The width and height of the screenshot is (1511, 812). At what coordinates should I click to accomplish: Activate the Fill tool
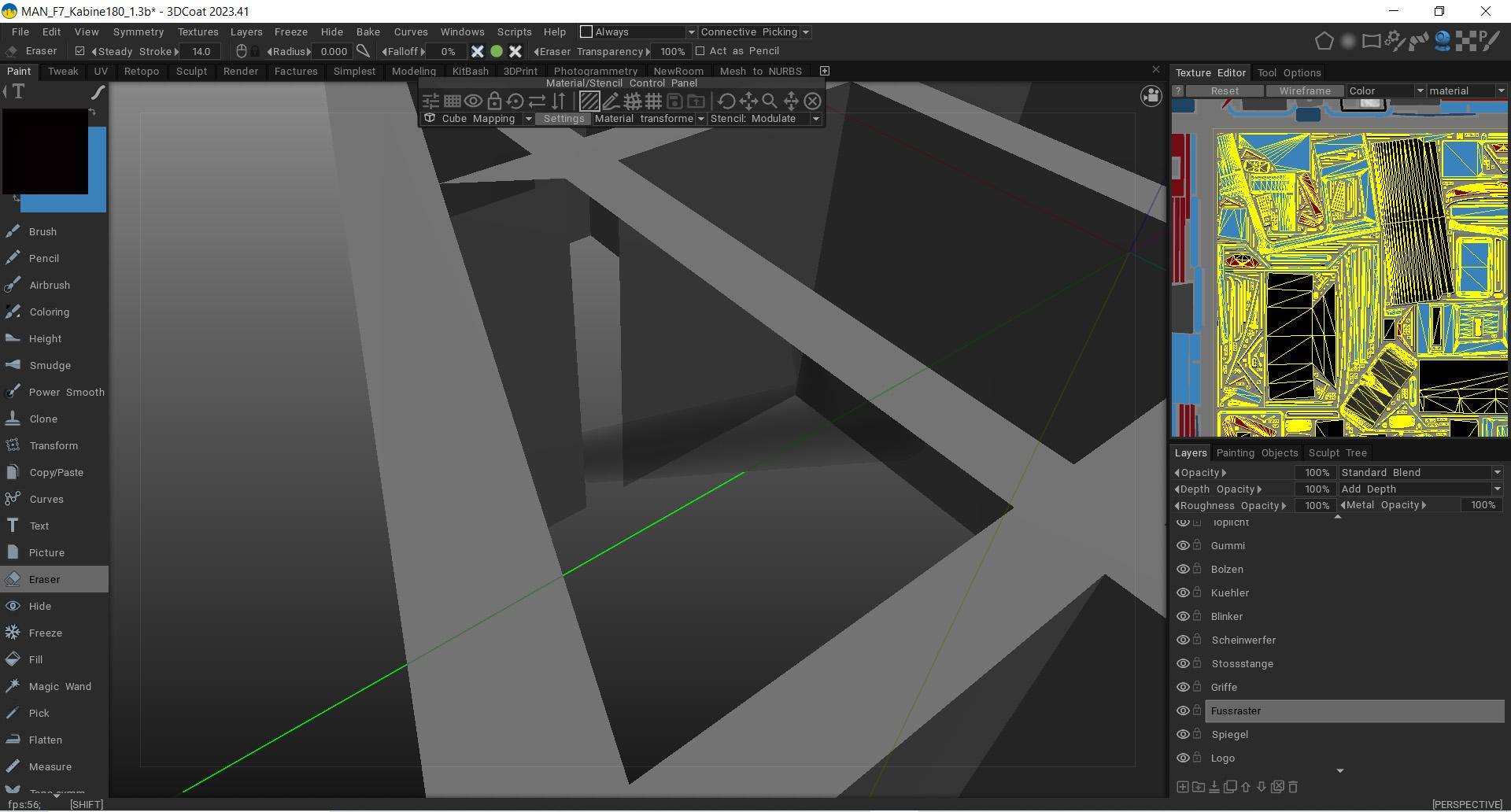coord(35,659)
